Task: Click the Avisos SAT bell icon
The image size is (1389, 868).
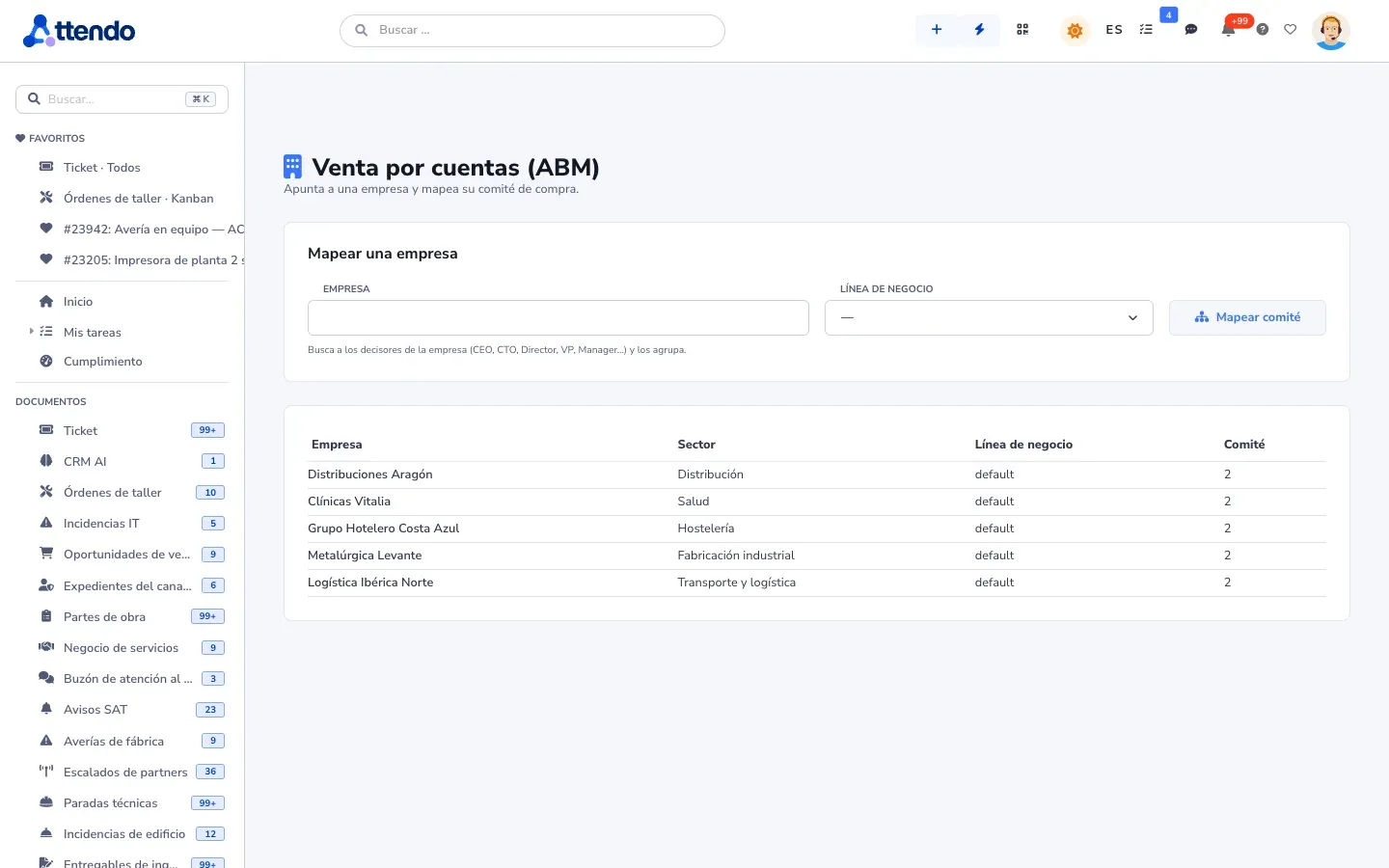Action: click(x=46, y=709)
